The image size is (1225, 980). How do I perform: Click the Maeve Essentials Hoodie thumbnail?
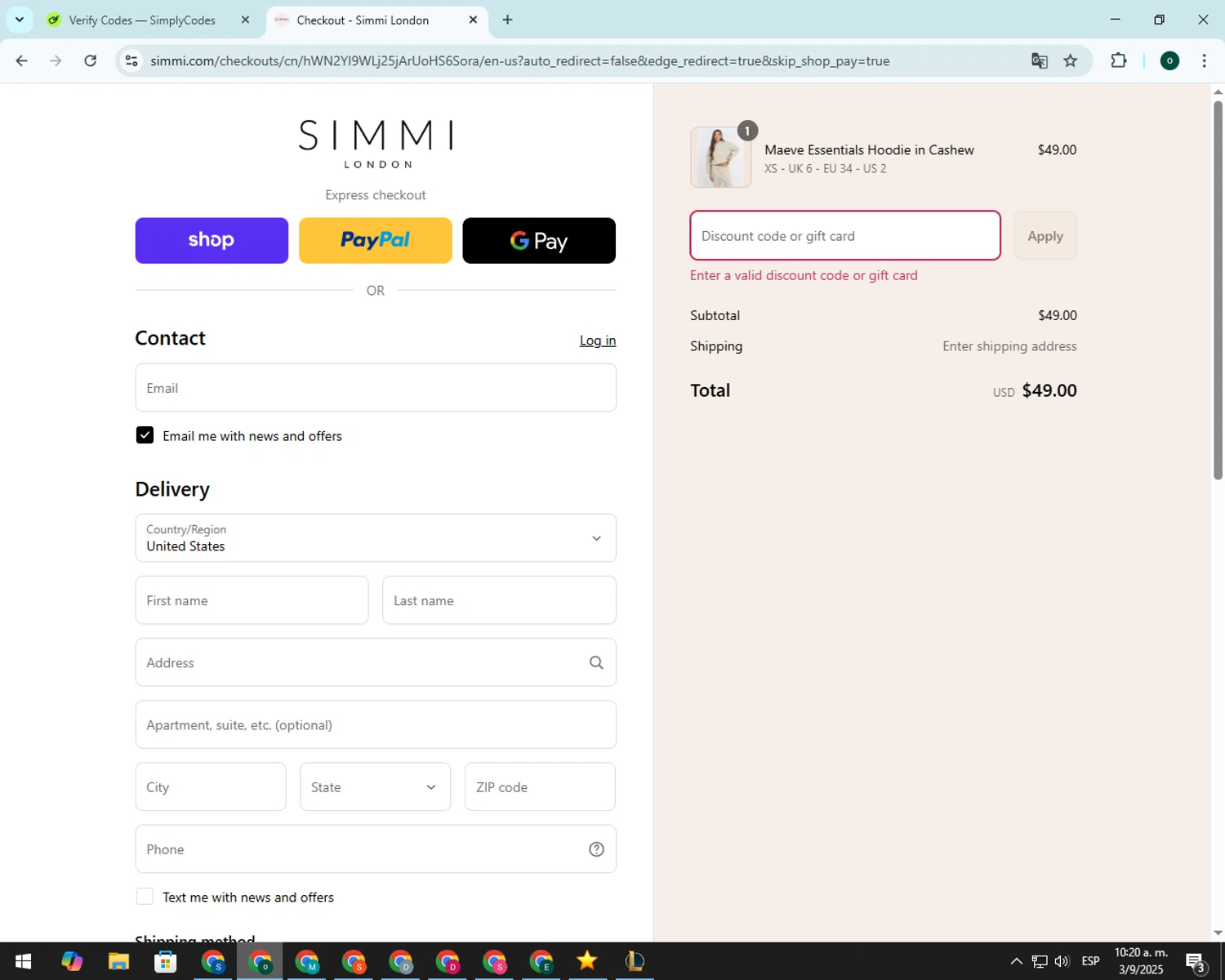720,157
